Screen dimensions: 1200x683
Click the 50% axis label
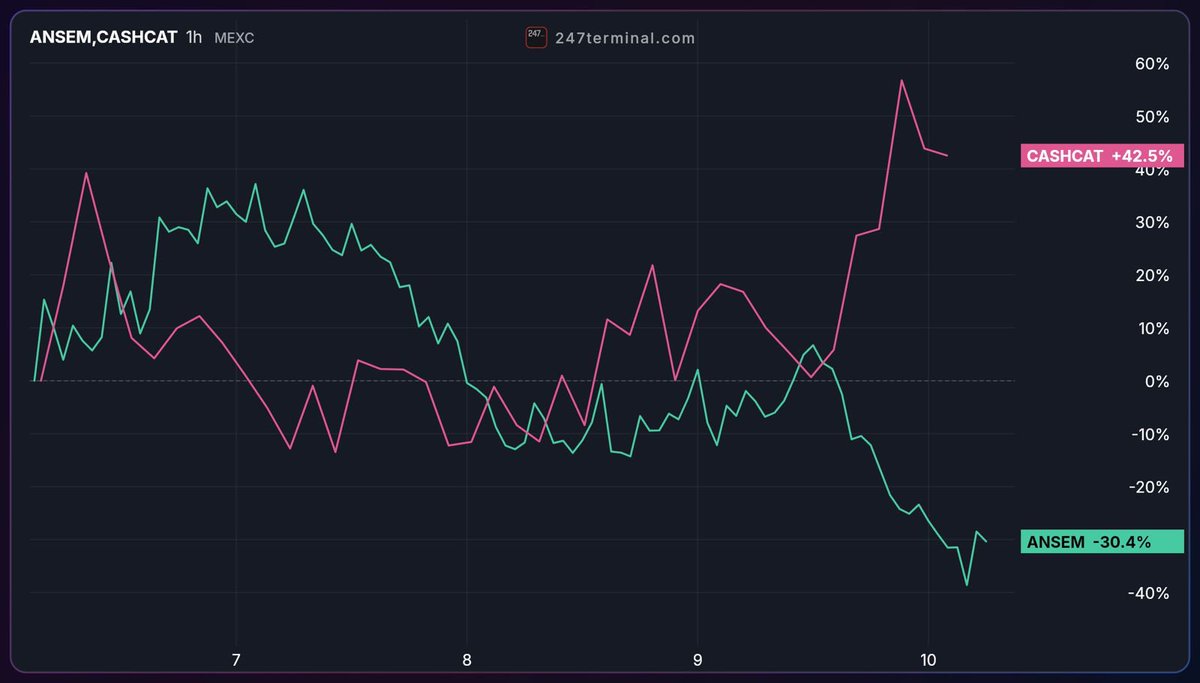(x=1151, y=117)
